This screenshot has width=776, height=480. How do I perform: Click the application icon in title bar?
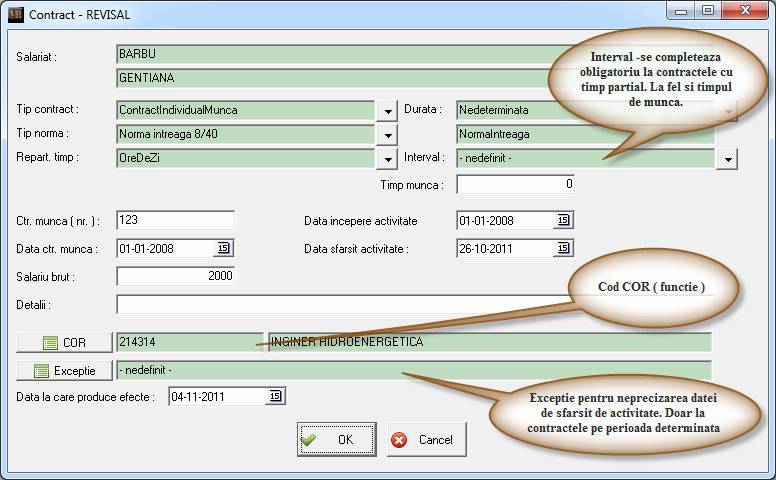tap(15, 15)
